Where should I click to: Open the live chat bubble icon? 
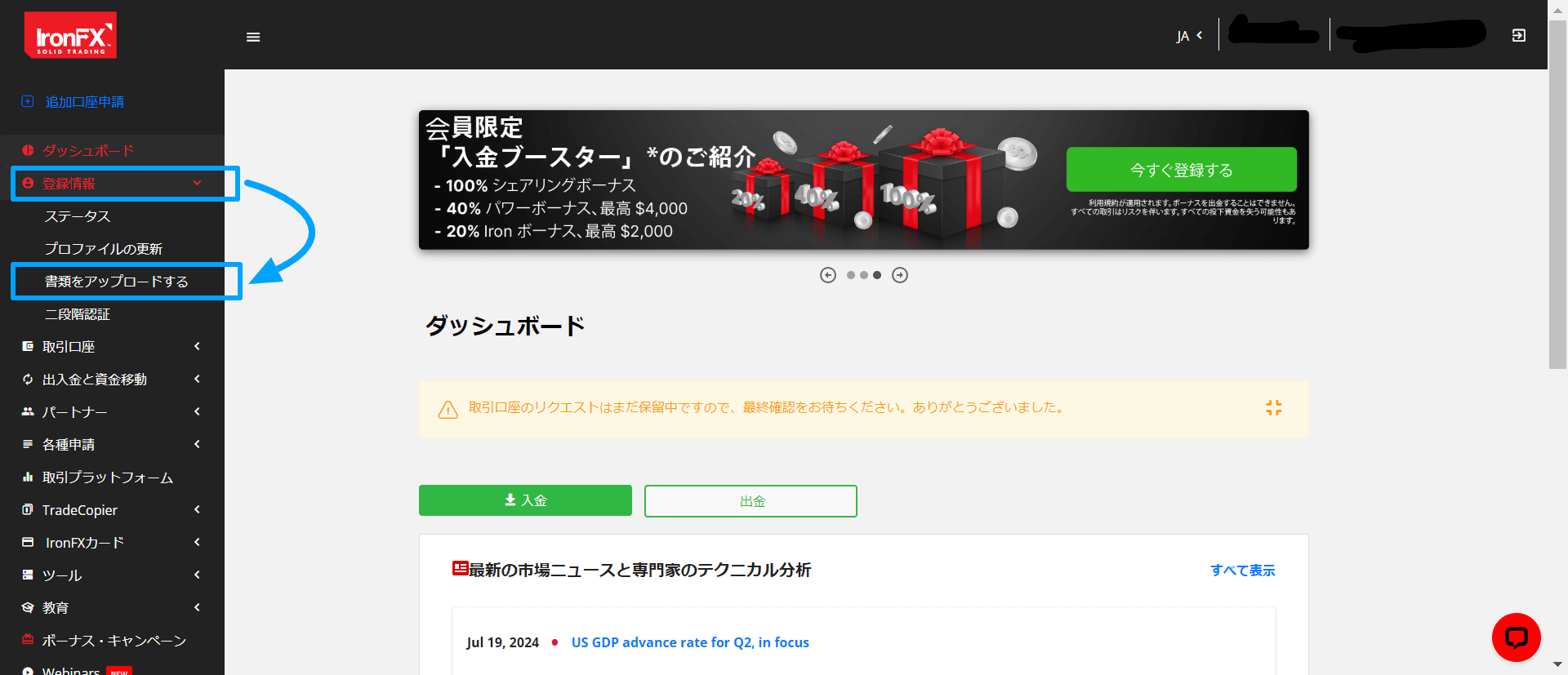pos(1516,637)
